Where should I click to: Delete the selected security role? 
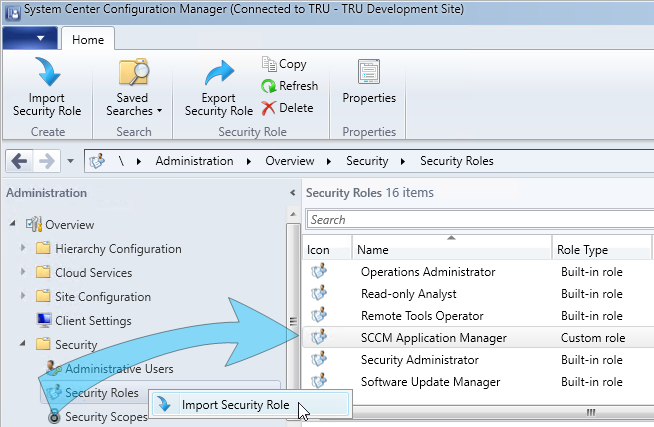point(287,108)
